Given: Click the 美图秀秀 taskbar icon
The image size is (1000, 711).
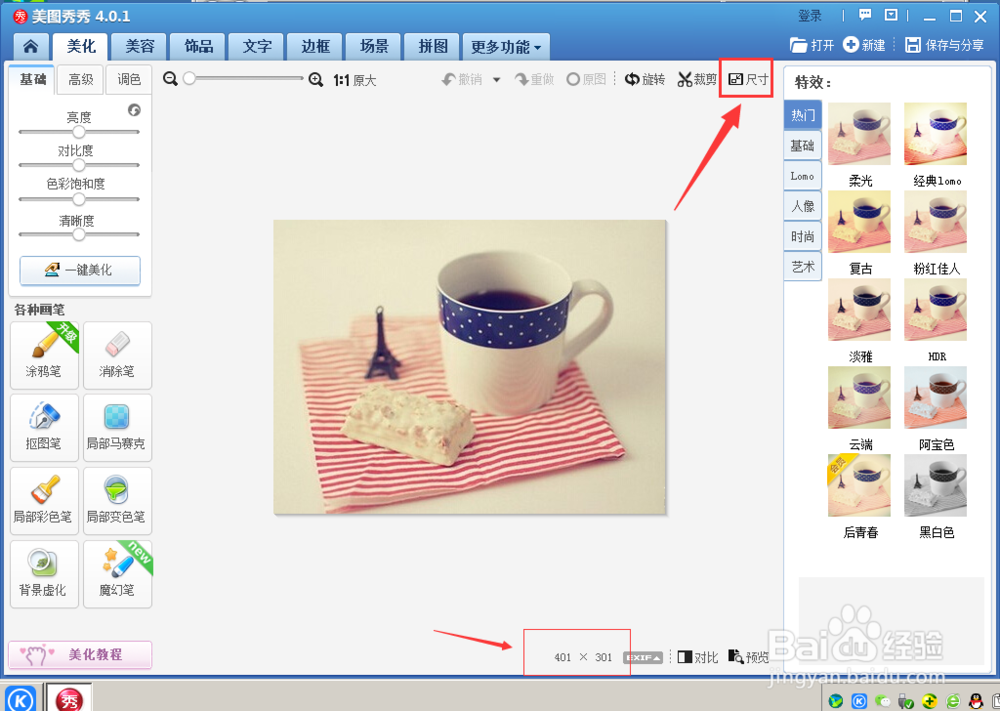Looking at the screenshot, I should tap(69, 699).
